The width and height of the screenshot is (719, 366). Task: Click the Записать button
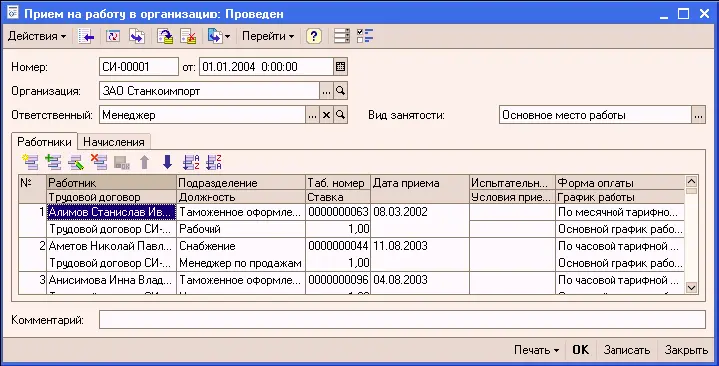click(x=626, y=350)
